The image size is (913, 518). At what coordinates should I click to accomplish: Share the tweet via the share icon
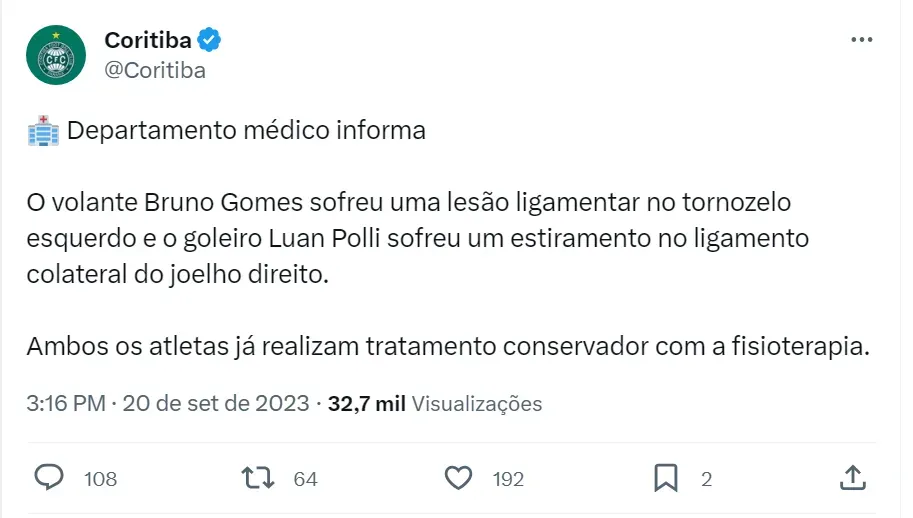pyautogui.click(x=853, y=478)
